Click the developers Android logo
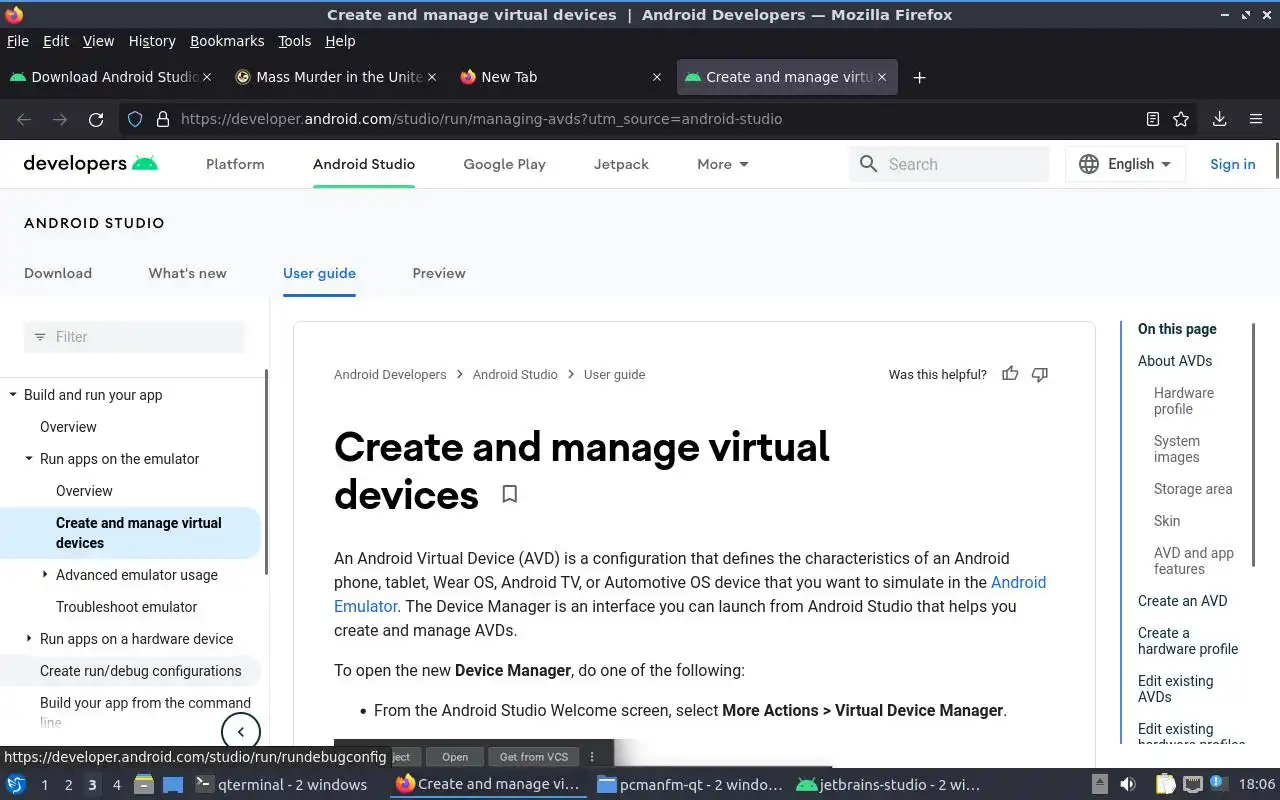1280x800 pixels. click(x=91, y=164)
